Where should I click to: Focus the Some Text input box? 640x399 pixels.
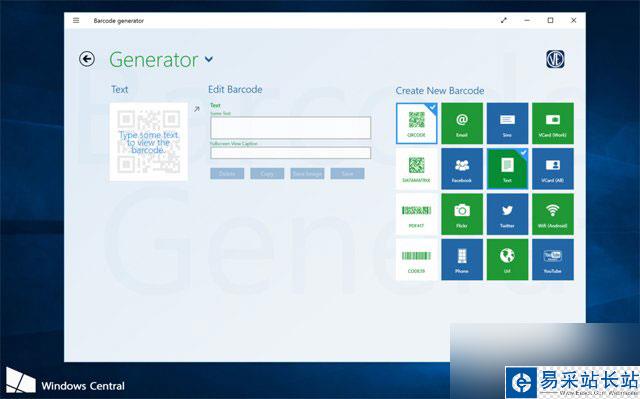tap(291, 128)
